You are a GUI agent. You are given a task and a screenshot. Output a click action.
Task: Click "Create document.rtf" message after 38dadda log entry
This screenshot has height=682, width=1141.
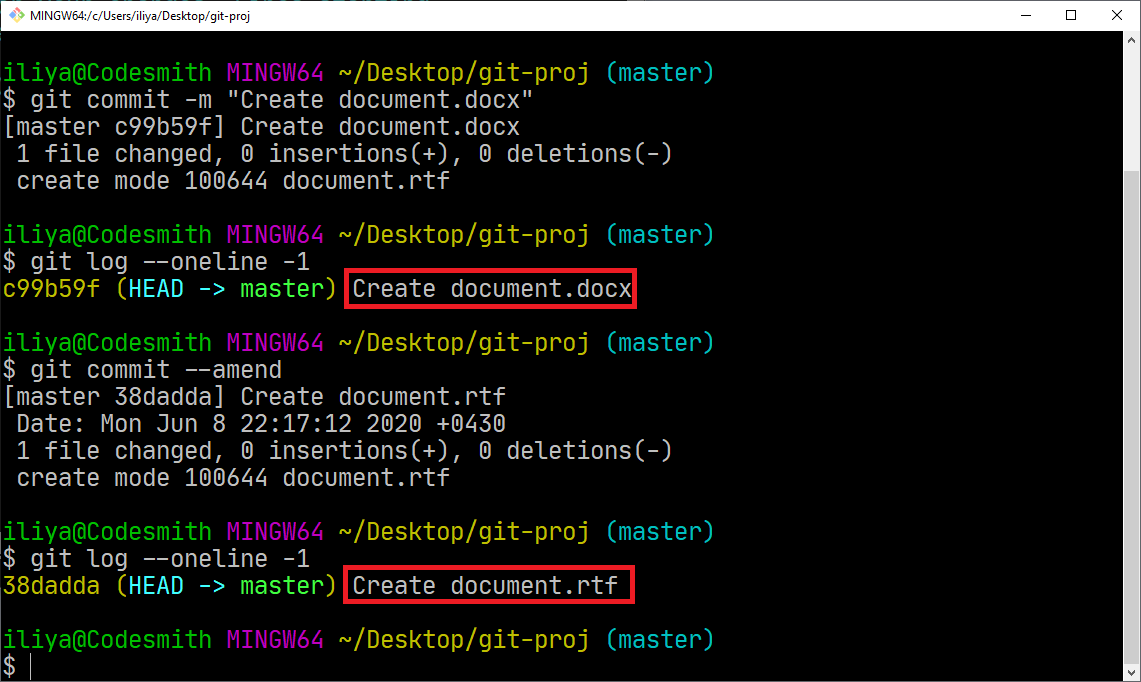pos(485,586)
